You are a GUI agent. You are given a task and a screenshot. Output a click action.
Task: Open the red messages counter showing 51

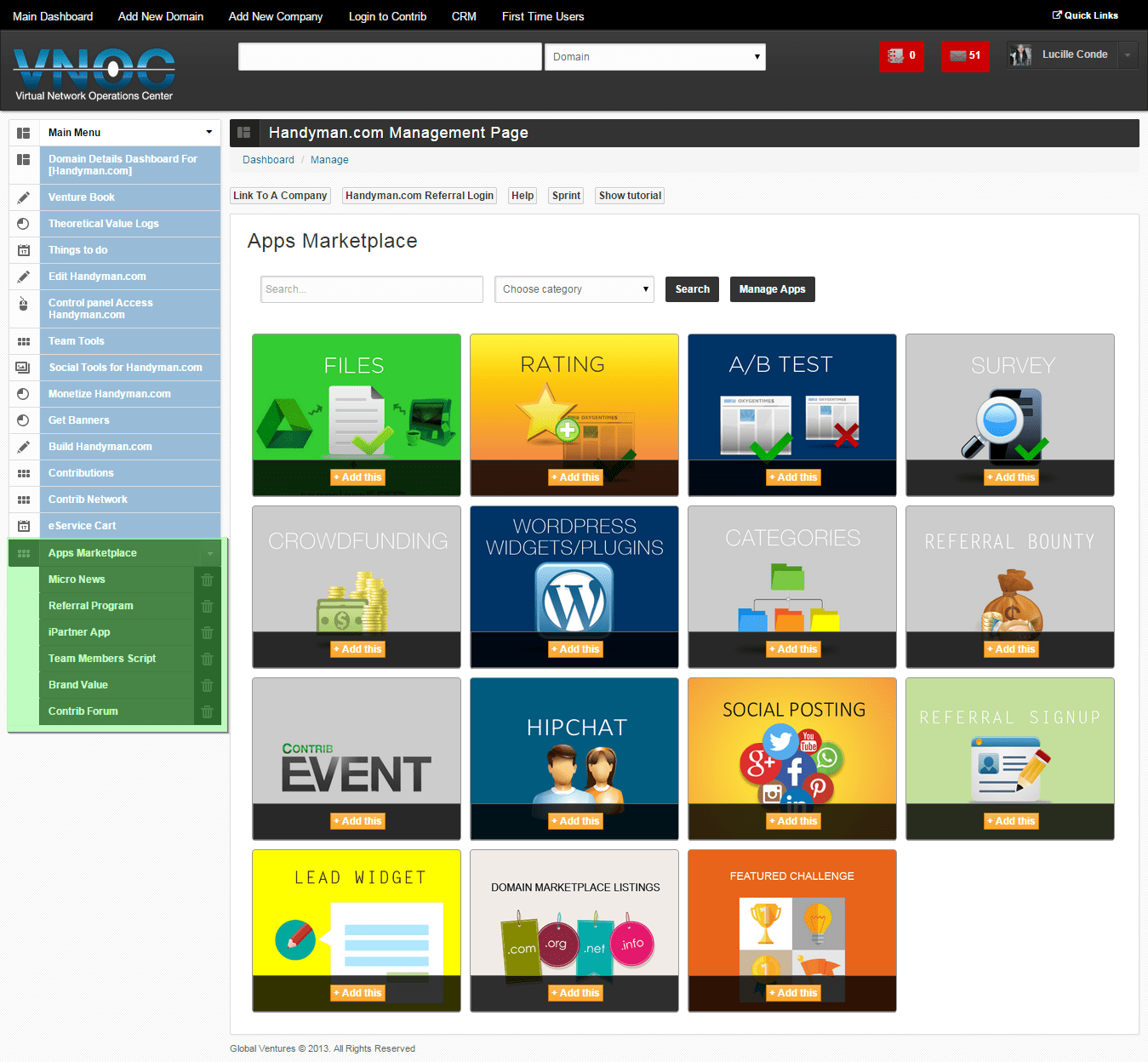(x=965, y=56)
